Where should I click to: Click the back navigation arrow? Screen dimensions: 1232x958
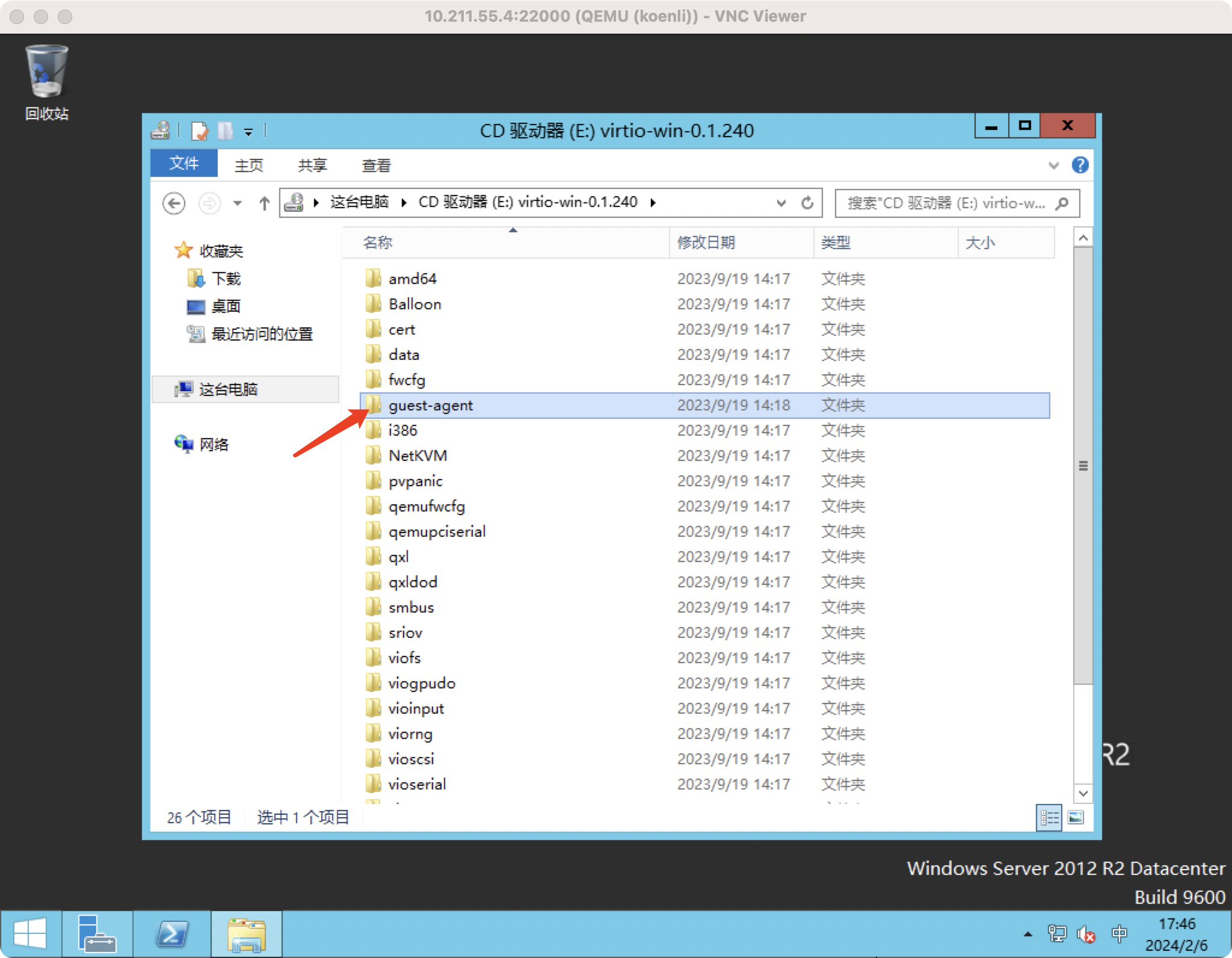[x=174, y=203]
